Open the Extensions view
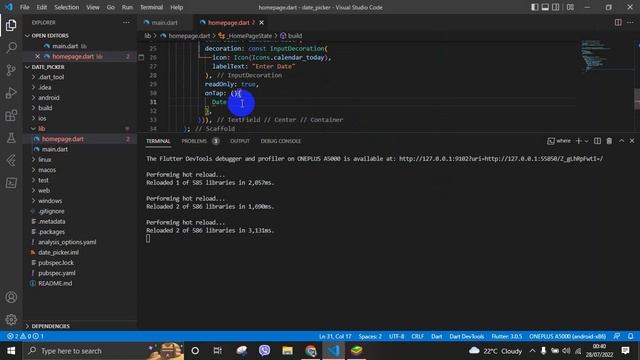The image size is (640, 360). pos(11,116)
